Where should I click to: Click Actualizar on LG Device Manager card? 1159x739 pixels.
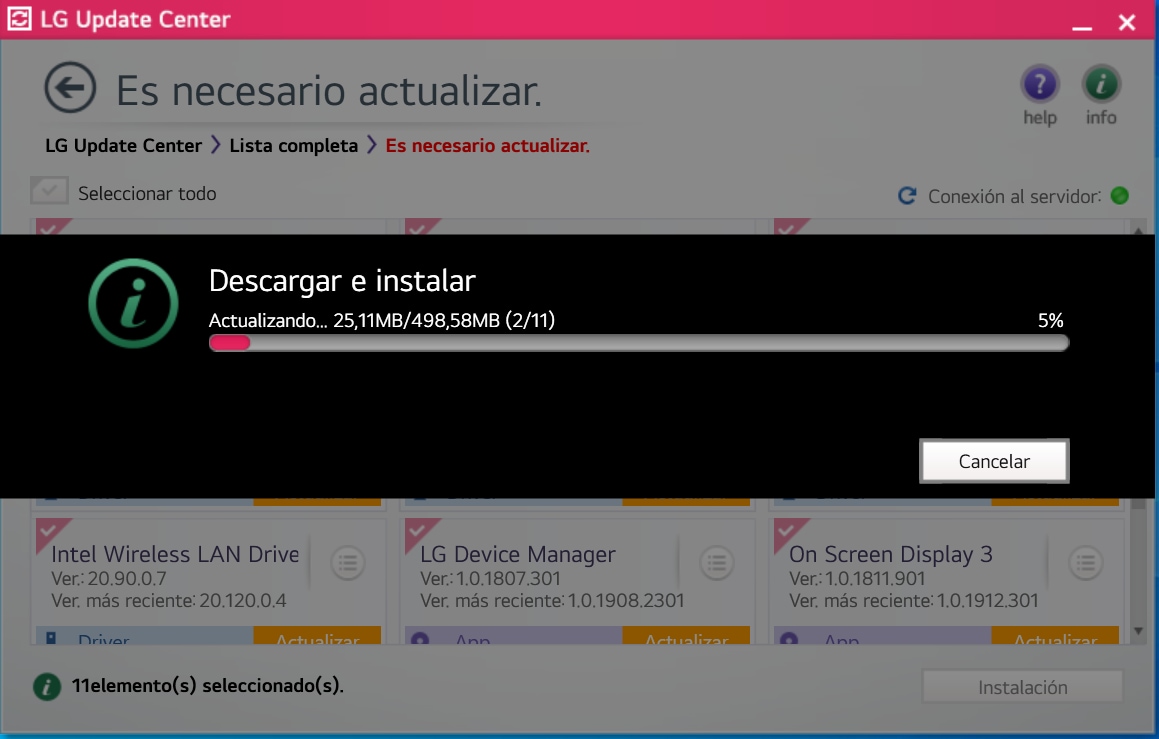point(686,636)
